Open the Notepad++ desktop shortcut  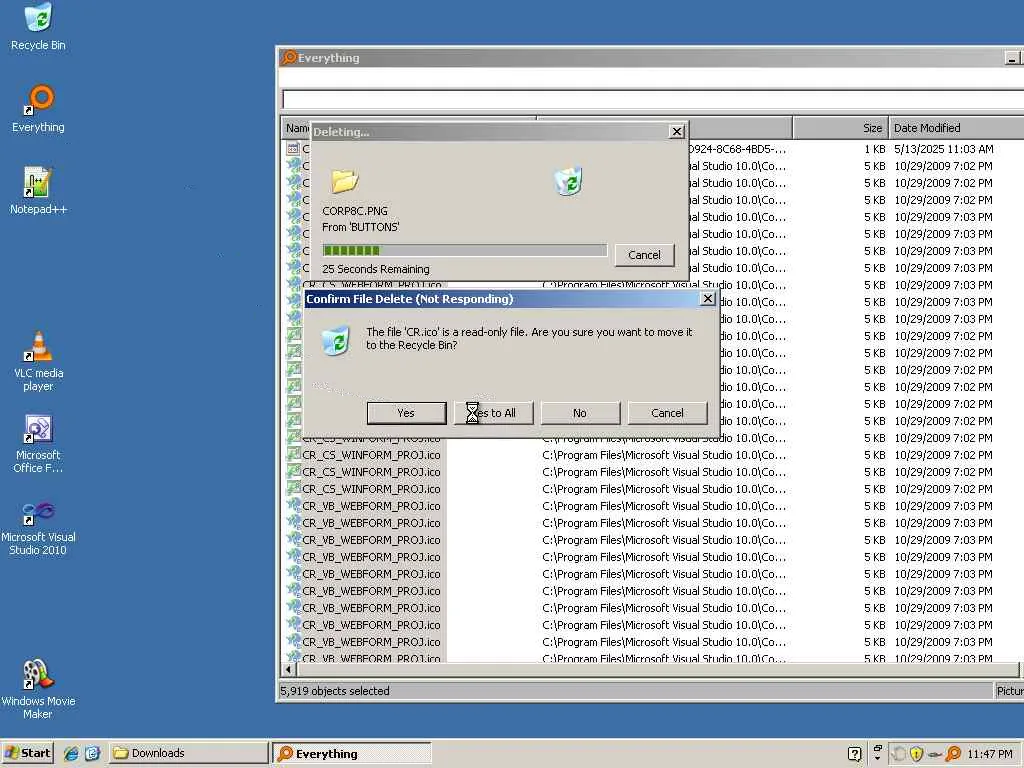38,191
